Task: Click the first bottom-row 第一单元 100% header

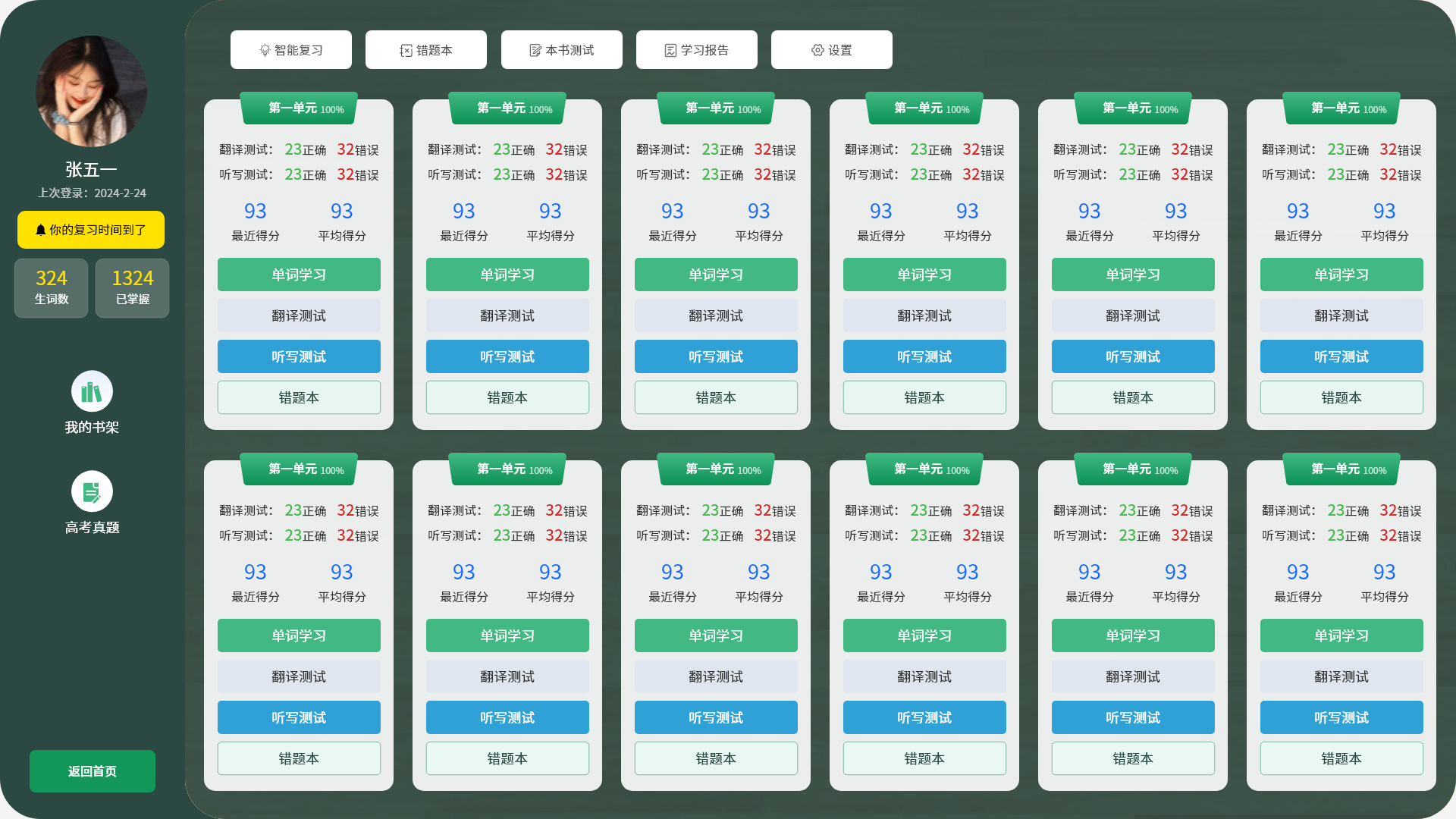Action: click(299, 469)
